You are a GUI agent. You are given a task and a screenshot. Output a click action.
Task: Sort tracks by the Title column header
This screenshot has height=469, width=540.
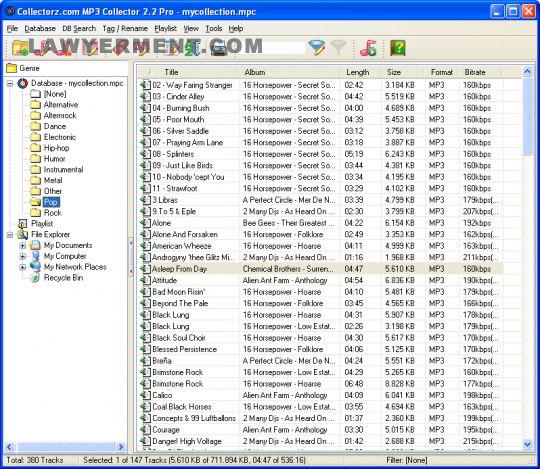[188, 72]
